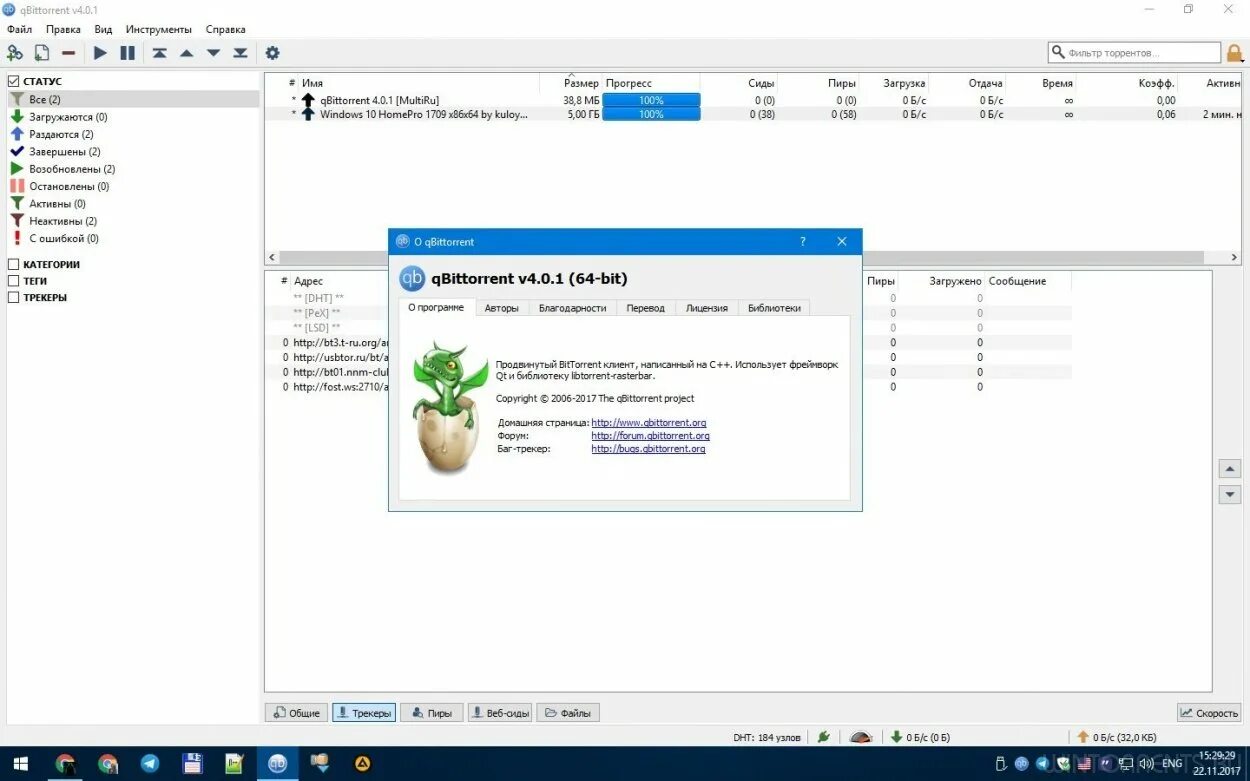Select the Неактивны (2) filter
Screen dimensions: 1250x781
pyautogui.click(x=63, y=221)
